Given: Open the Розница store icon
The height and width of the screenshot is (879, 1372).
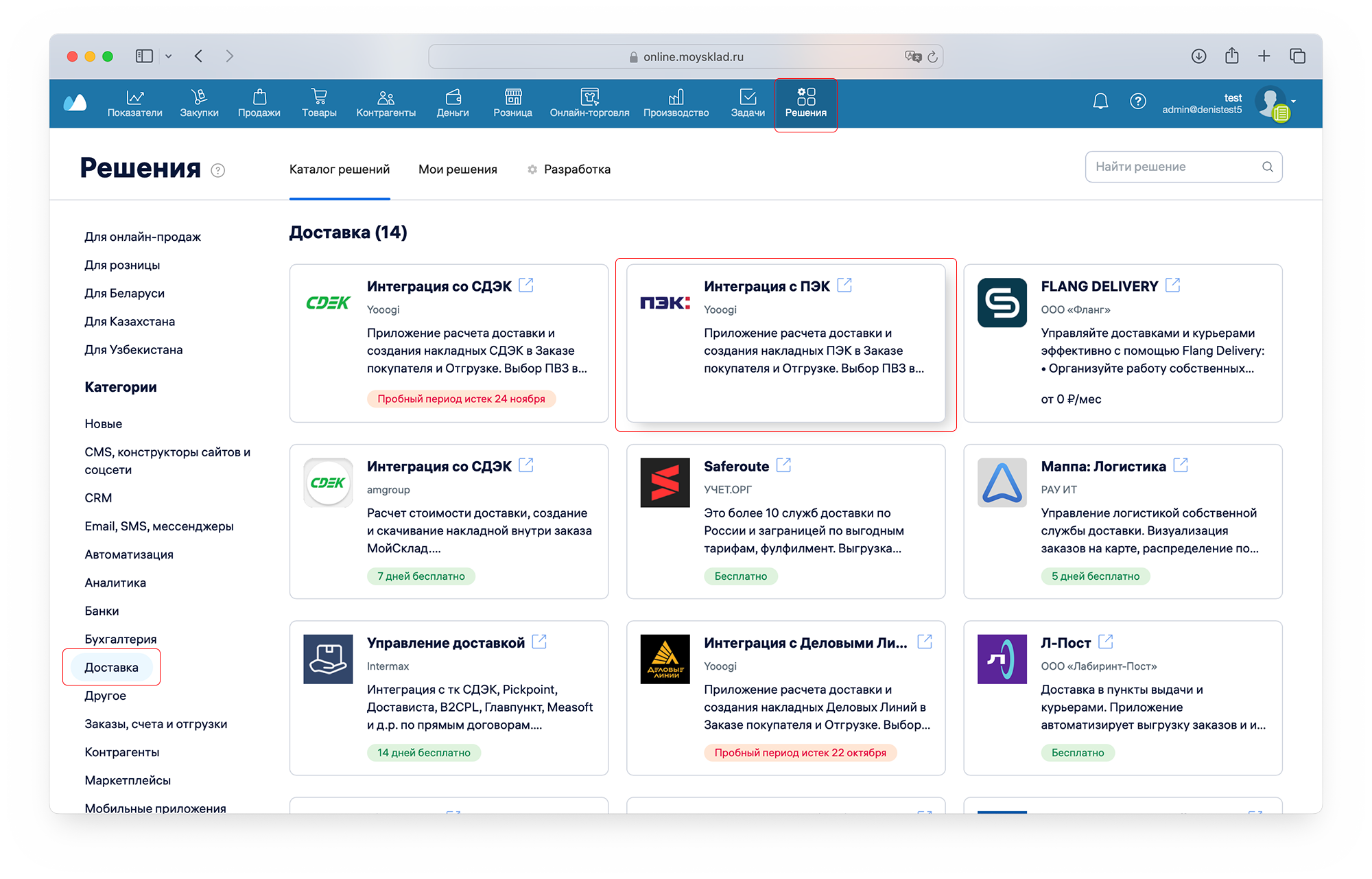Looking at the screenshot, I should coord(512,97).
